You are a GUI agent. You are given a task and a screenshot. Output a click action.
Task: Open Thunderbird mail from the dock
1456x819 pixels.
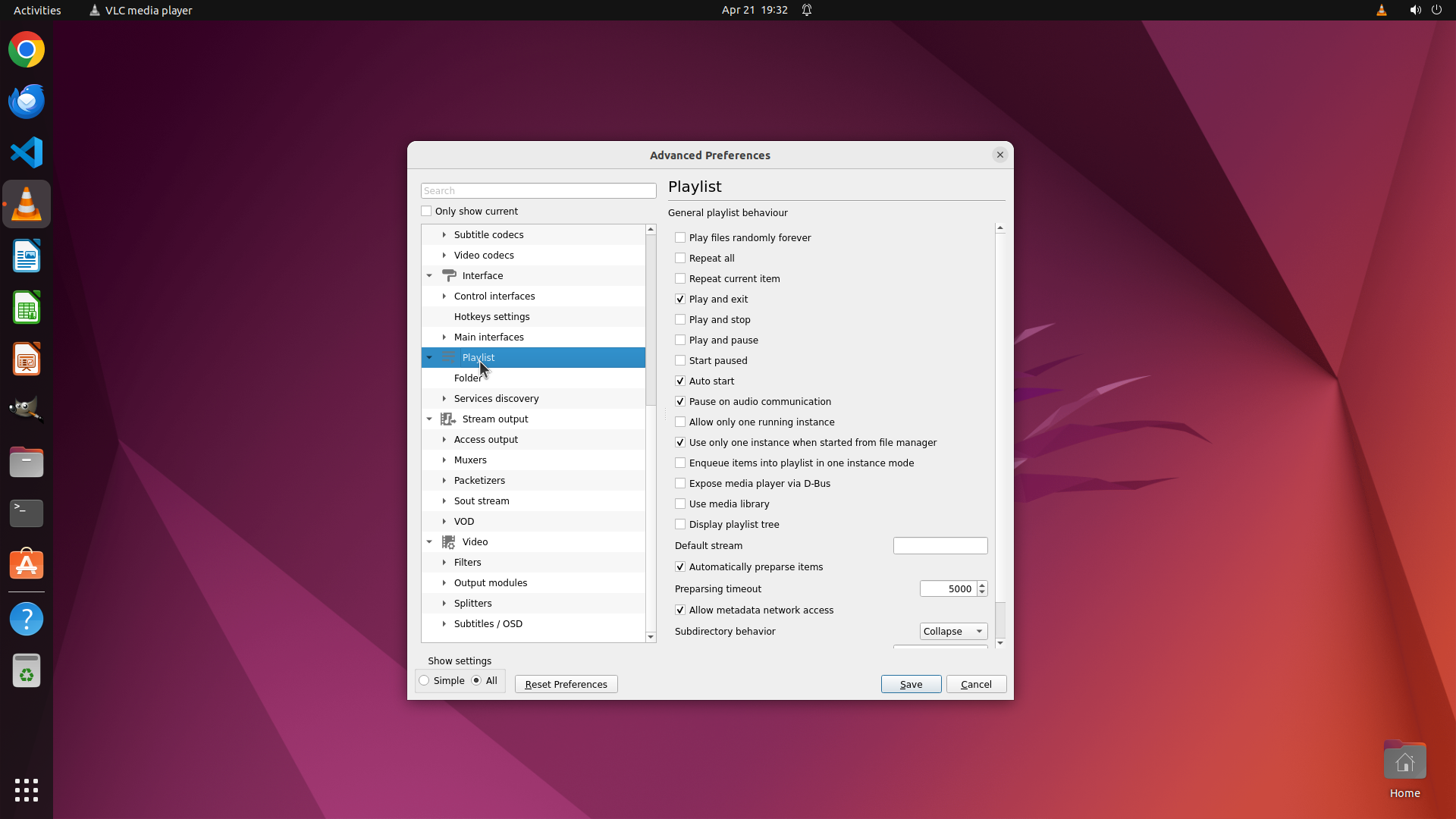point(27,101)
